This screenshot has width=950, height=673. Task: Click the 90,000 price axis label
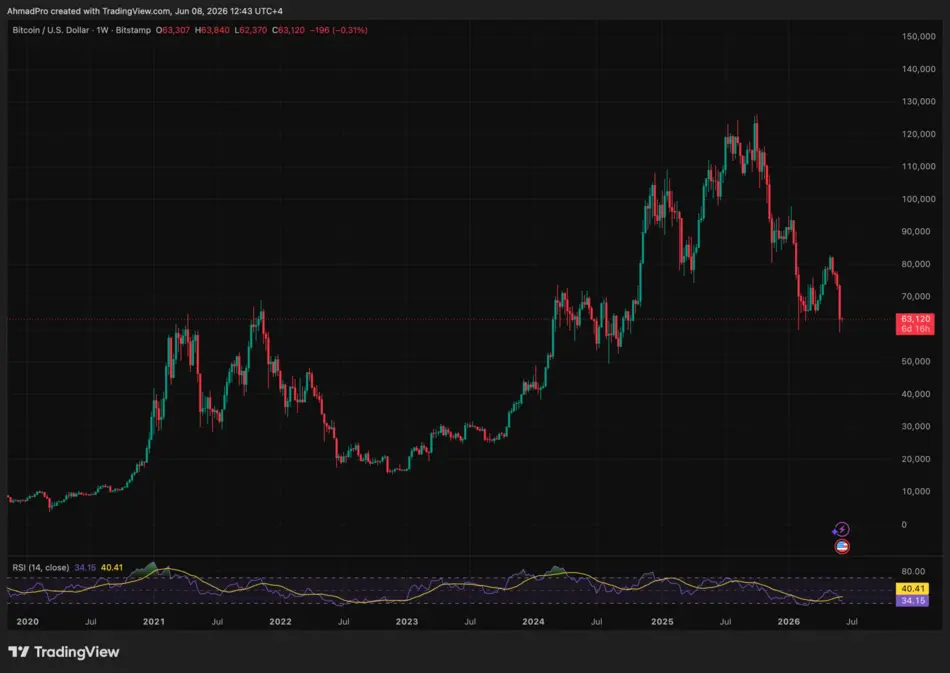[x=915, y=231]
